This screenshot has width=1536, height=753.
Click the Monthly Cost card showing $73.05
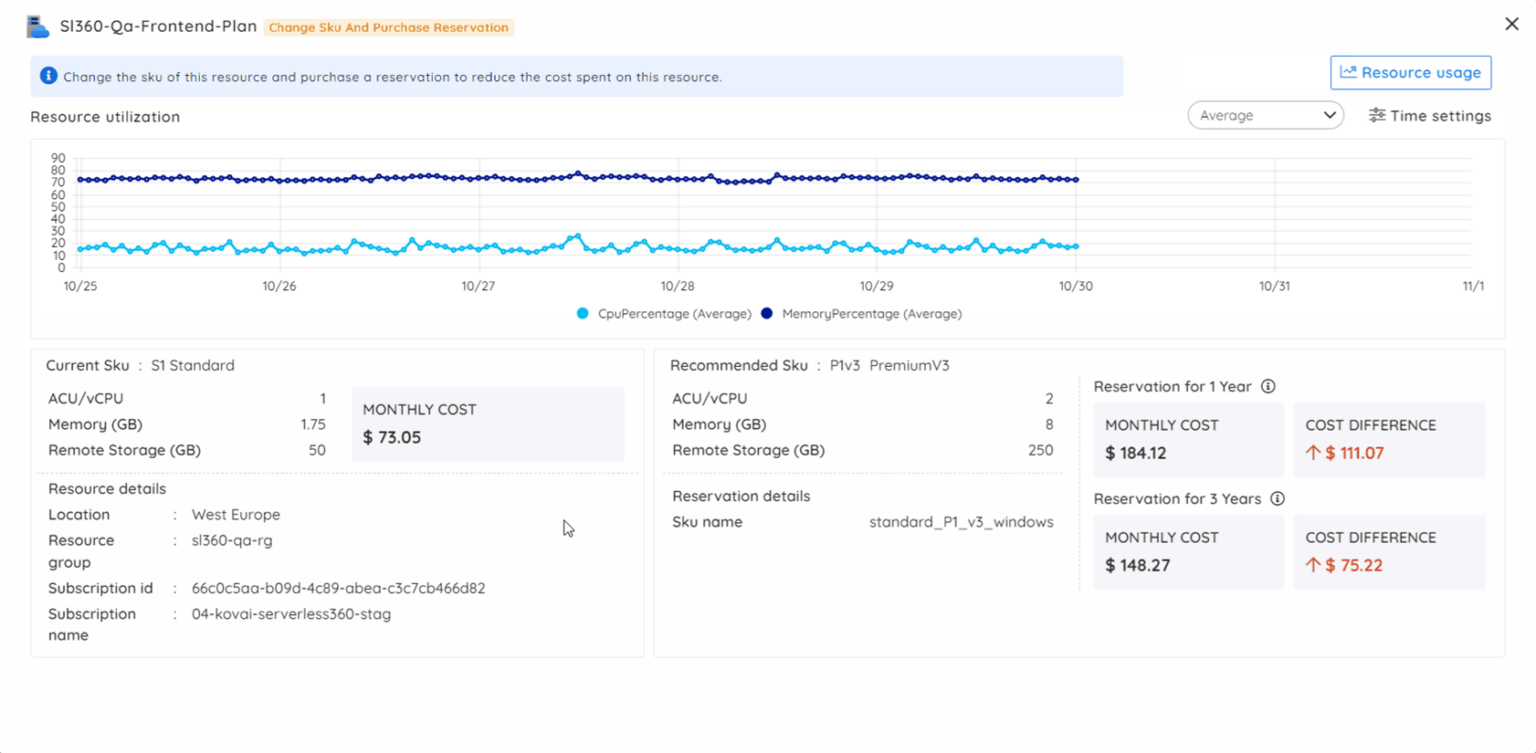(x=487, y=424)
